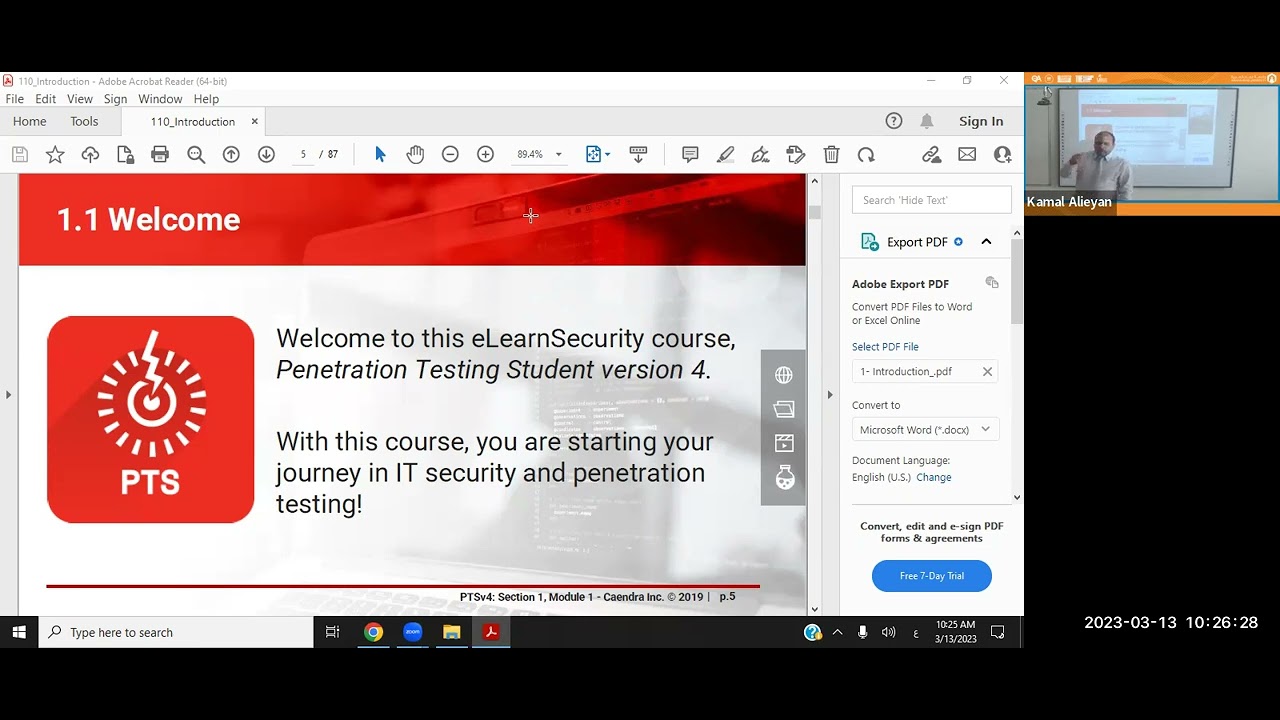Open the Window menu
This screenshot has height=720, width=1280.
click(160, 99)
